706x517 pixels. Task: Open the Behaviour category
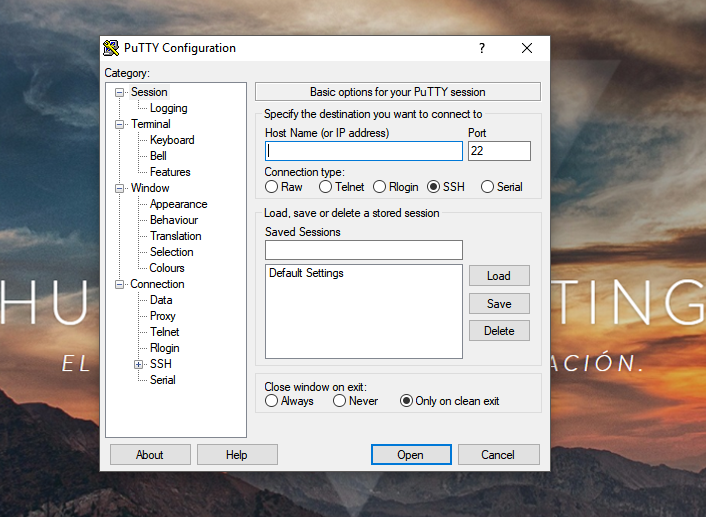pos(174,220)
